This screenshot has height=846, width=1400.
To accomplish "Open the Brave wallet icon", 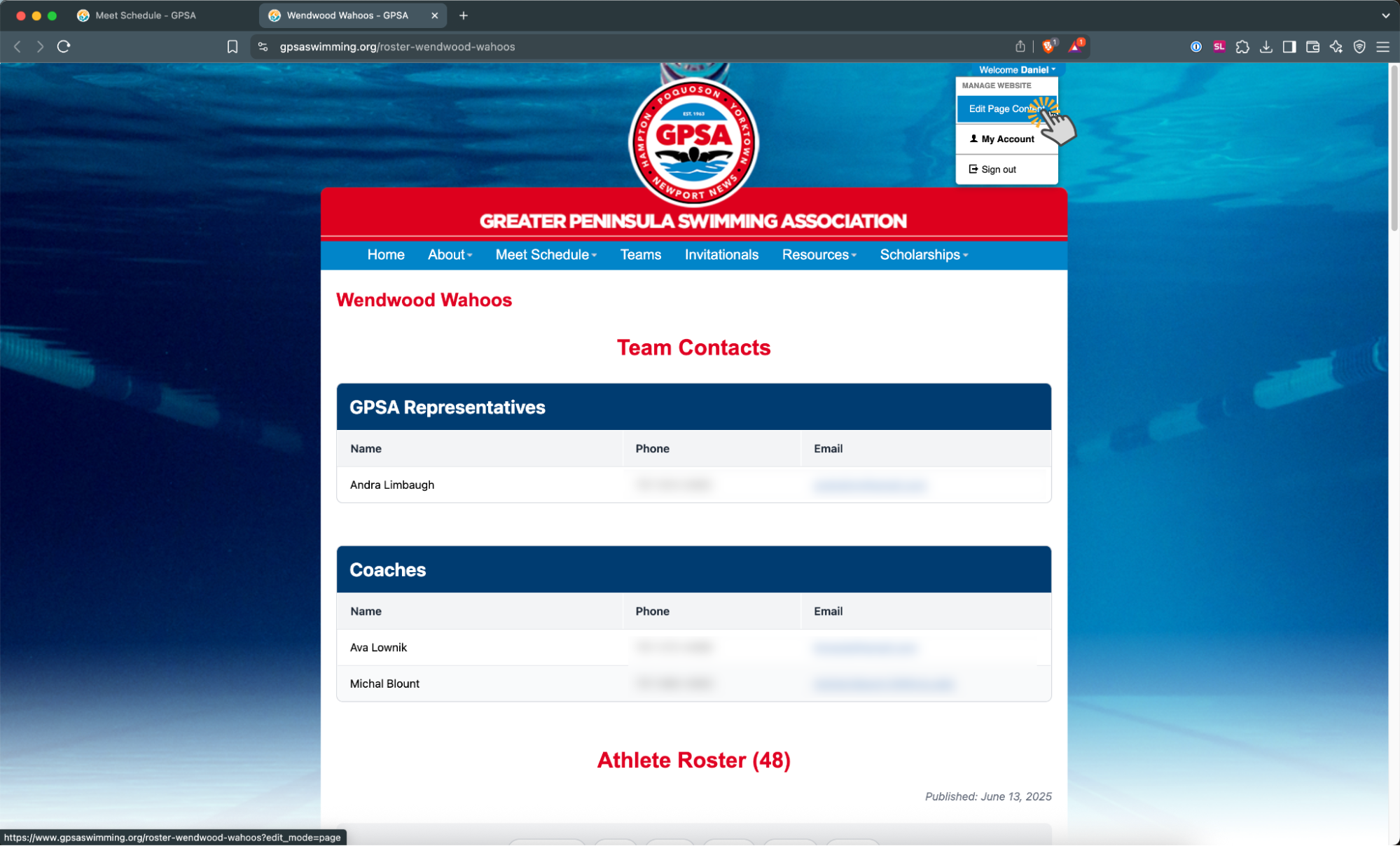I will click(1312, 46).
